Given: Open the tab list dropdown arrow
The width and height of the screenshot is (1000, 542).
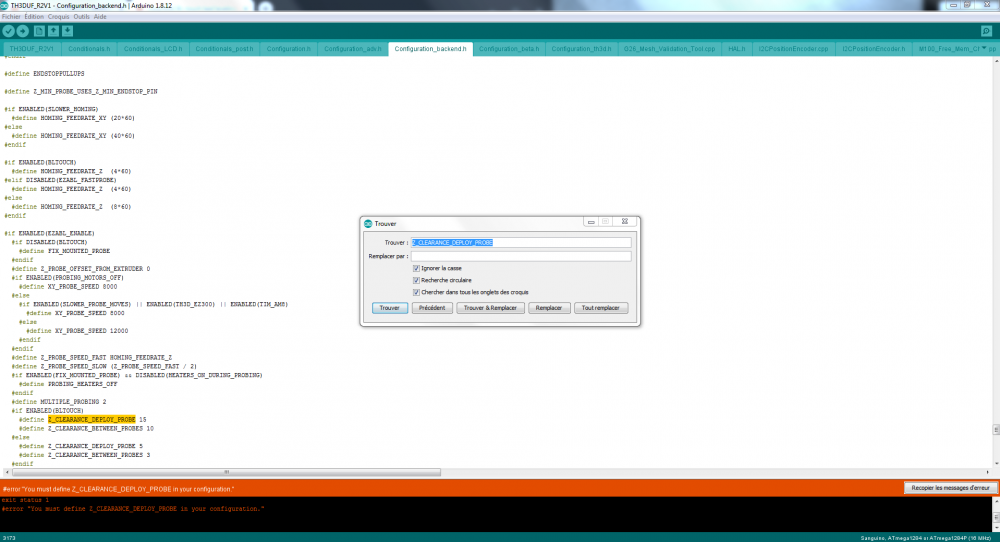Looking at the screenshot, I should 983,48.
